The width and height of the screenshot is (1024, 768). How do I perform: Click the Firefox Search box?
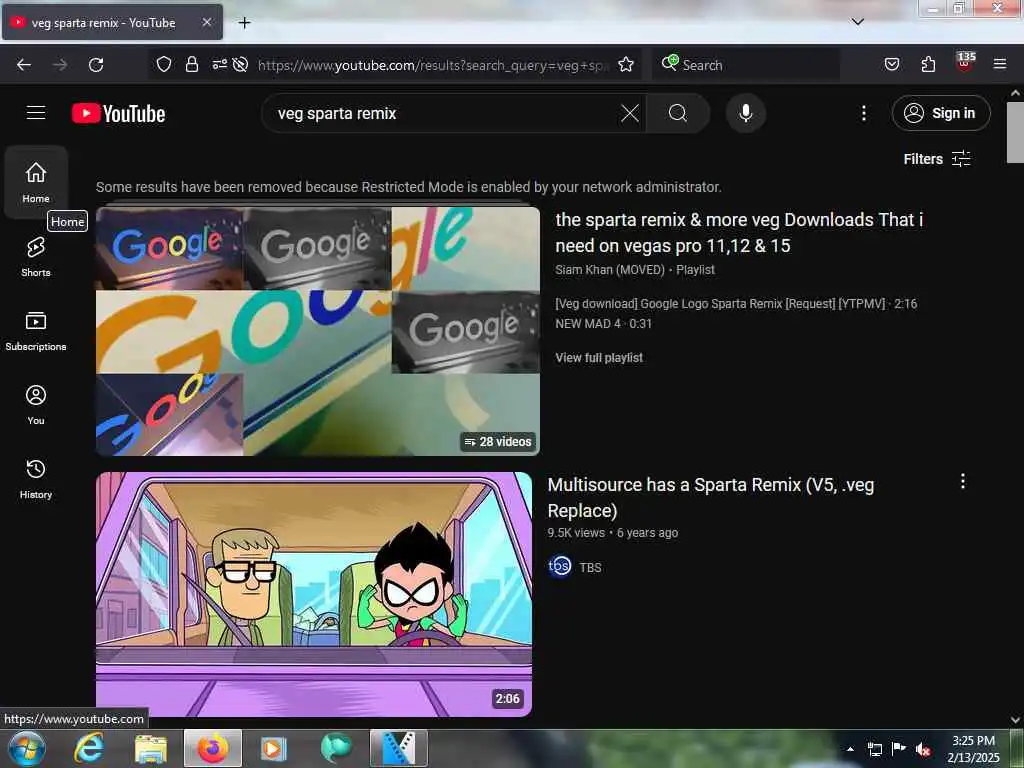click(x=745, y=65)
